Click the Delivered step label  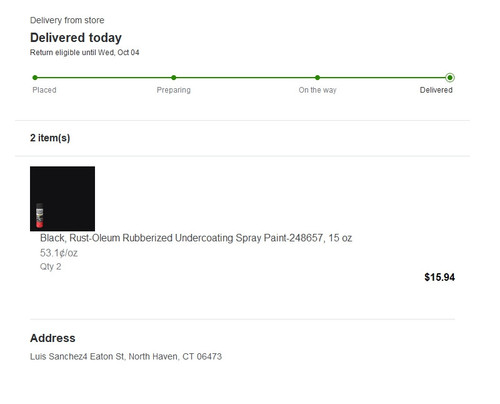(436, 90)
